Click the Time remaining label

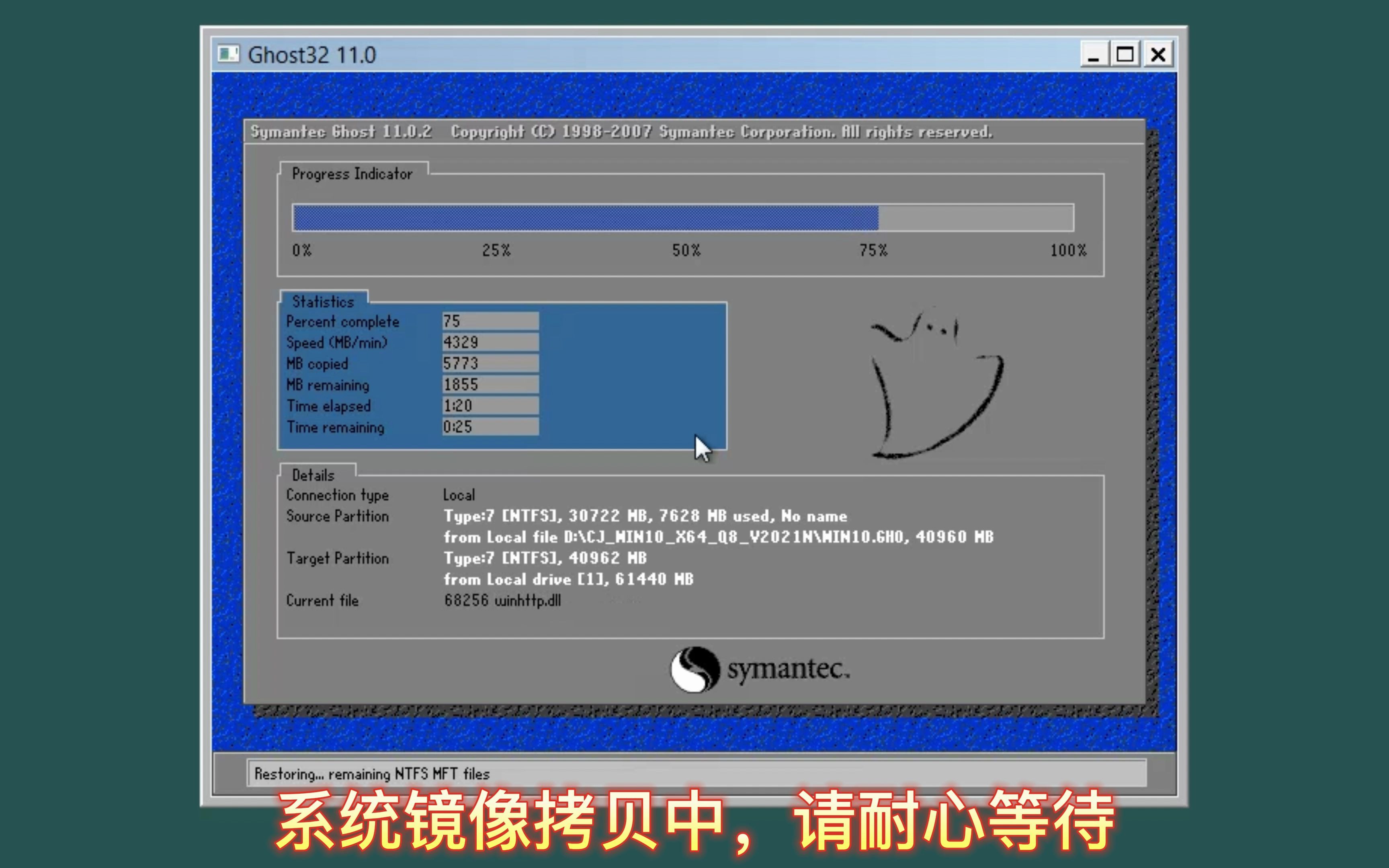335,428
